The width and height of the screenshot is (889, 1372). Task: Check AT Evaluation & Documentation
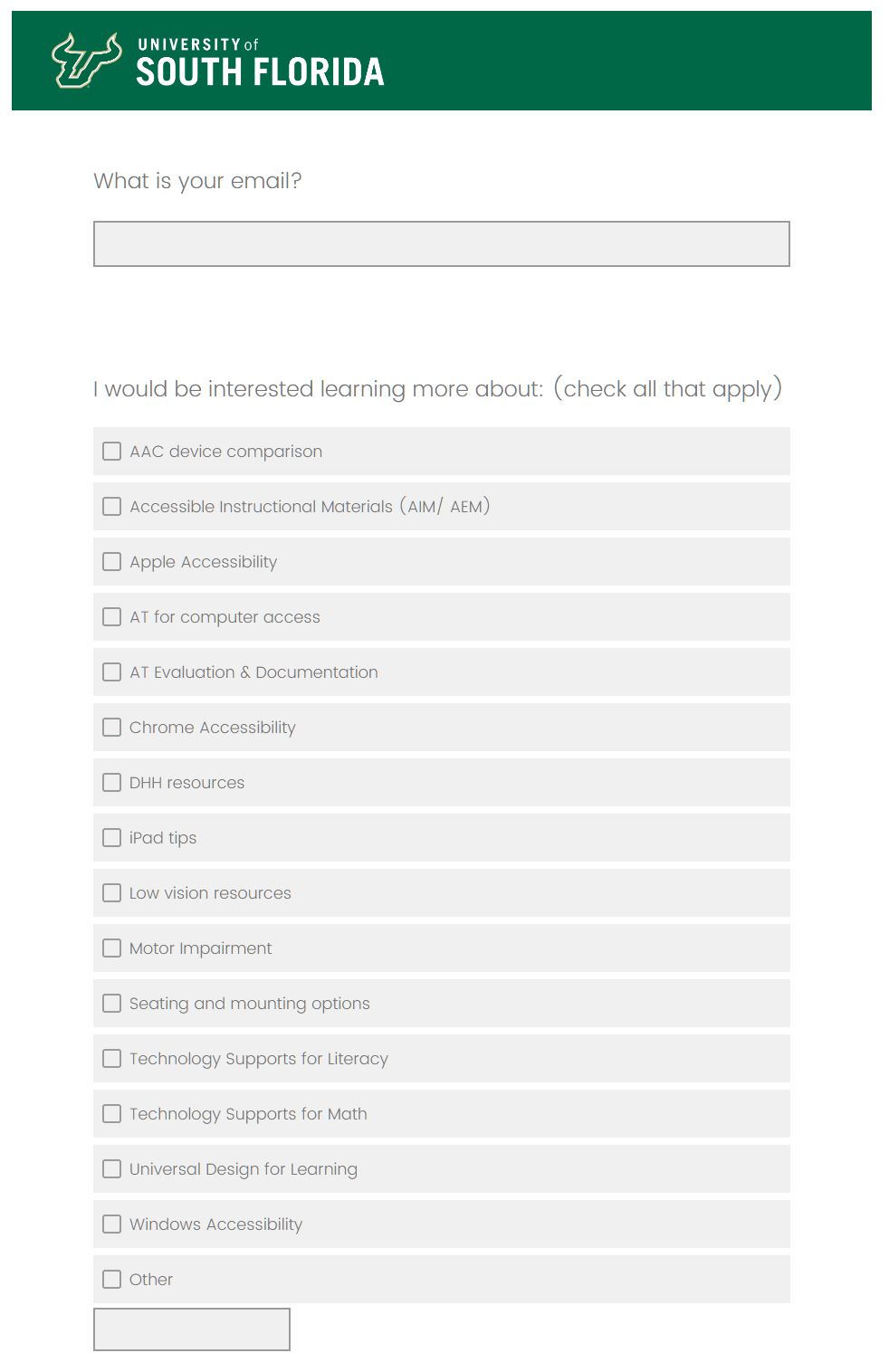pos(111,672)
